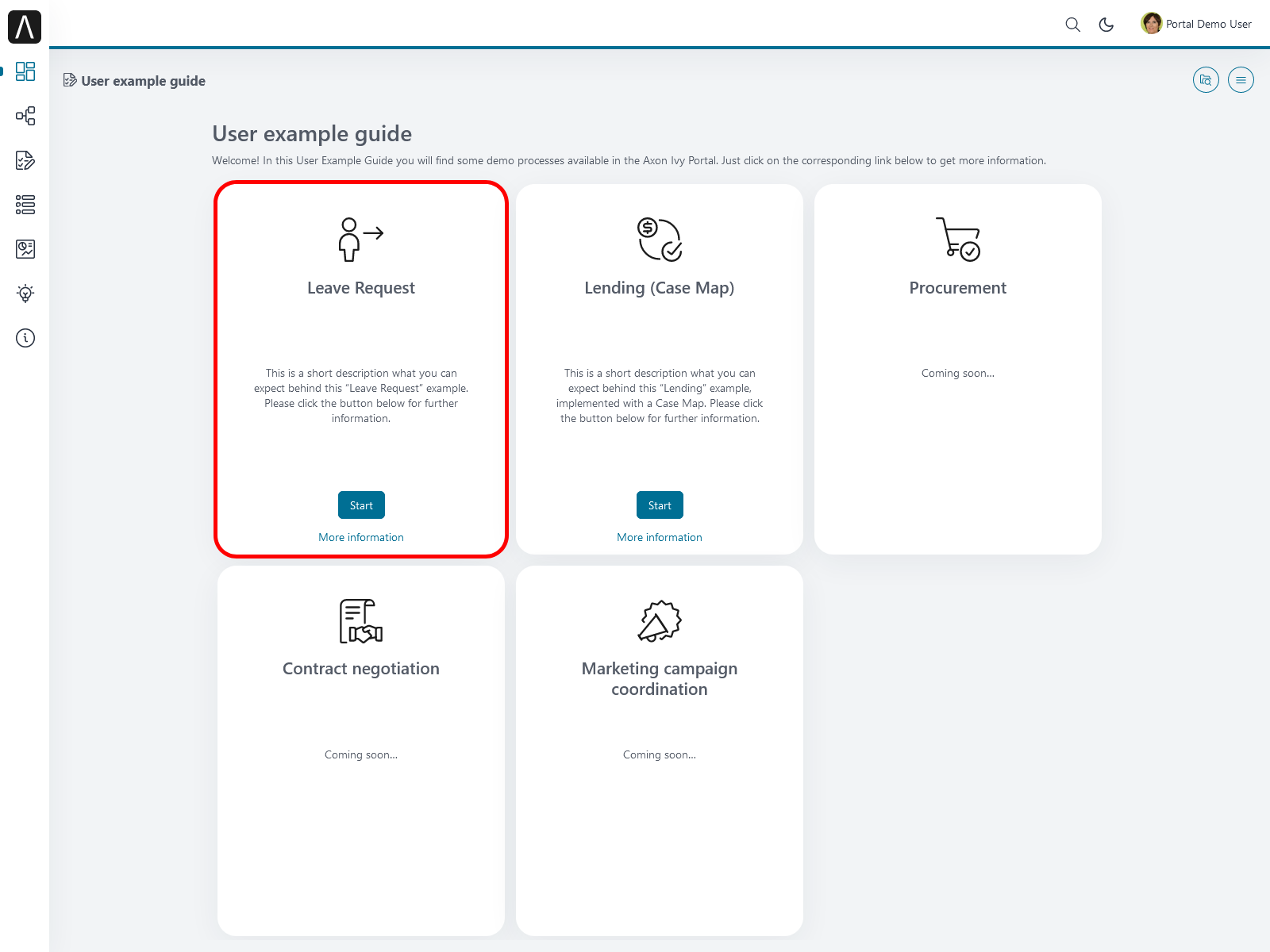
Task: Open the Statistics sidebar icon
Action: (25, 249)
